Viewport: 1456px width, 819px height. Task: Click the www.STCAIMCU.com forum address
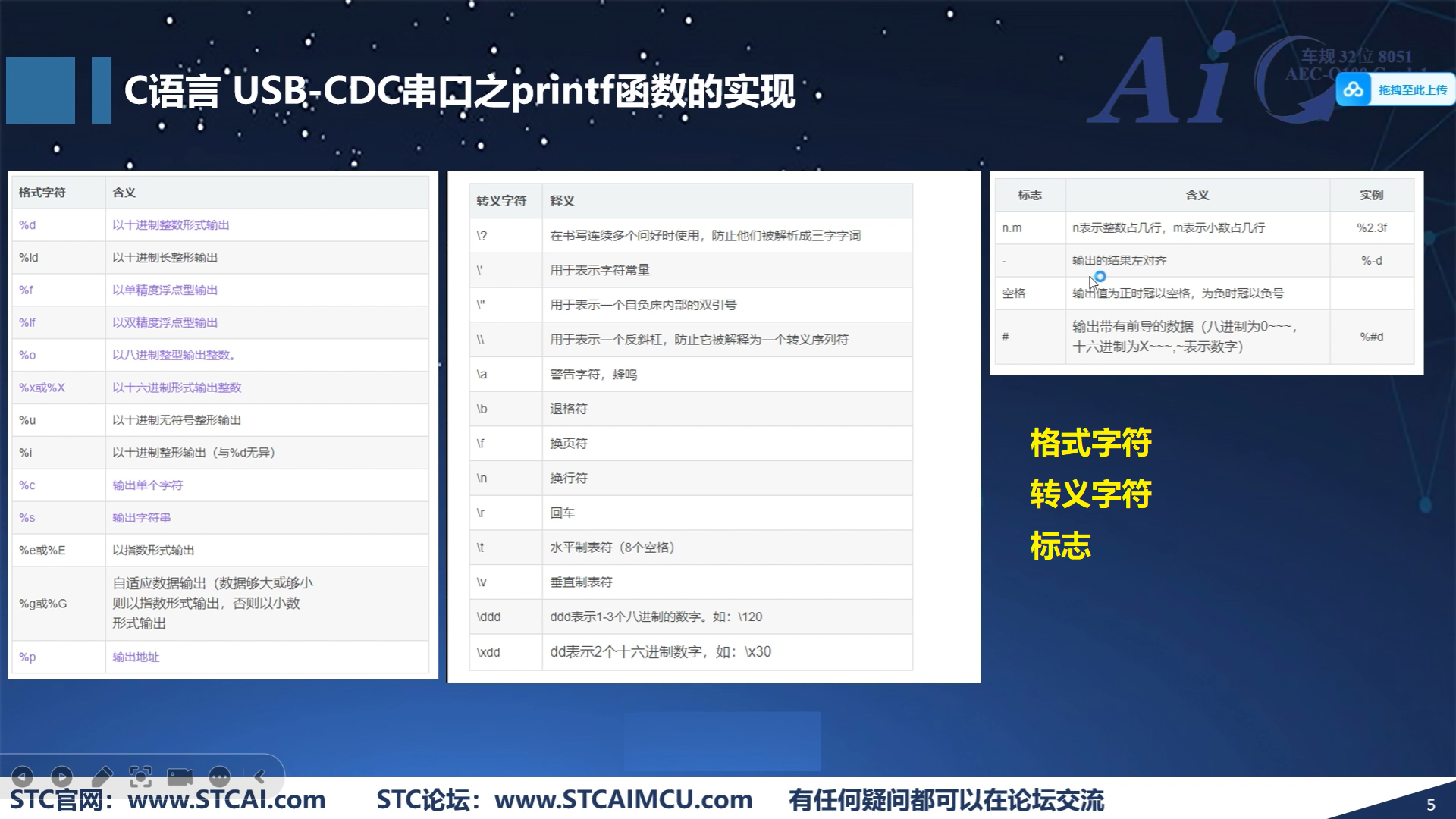[623, 800]
